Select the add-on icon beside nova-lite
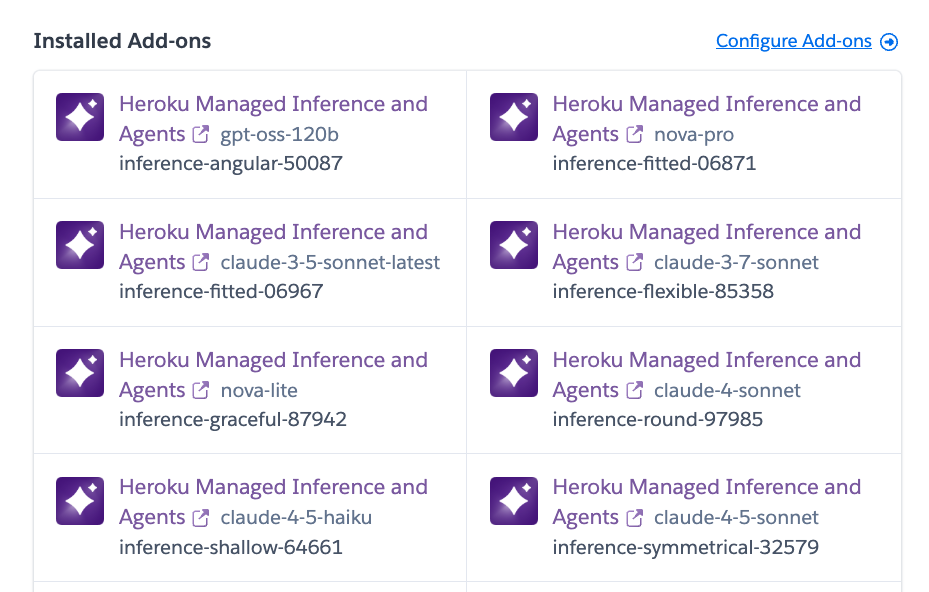The width and height of the screenshot is (929, 592). pyautogui.click(x=79, y=373)
